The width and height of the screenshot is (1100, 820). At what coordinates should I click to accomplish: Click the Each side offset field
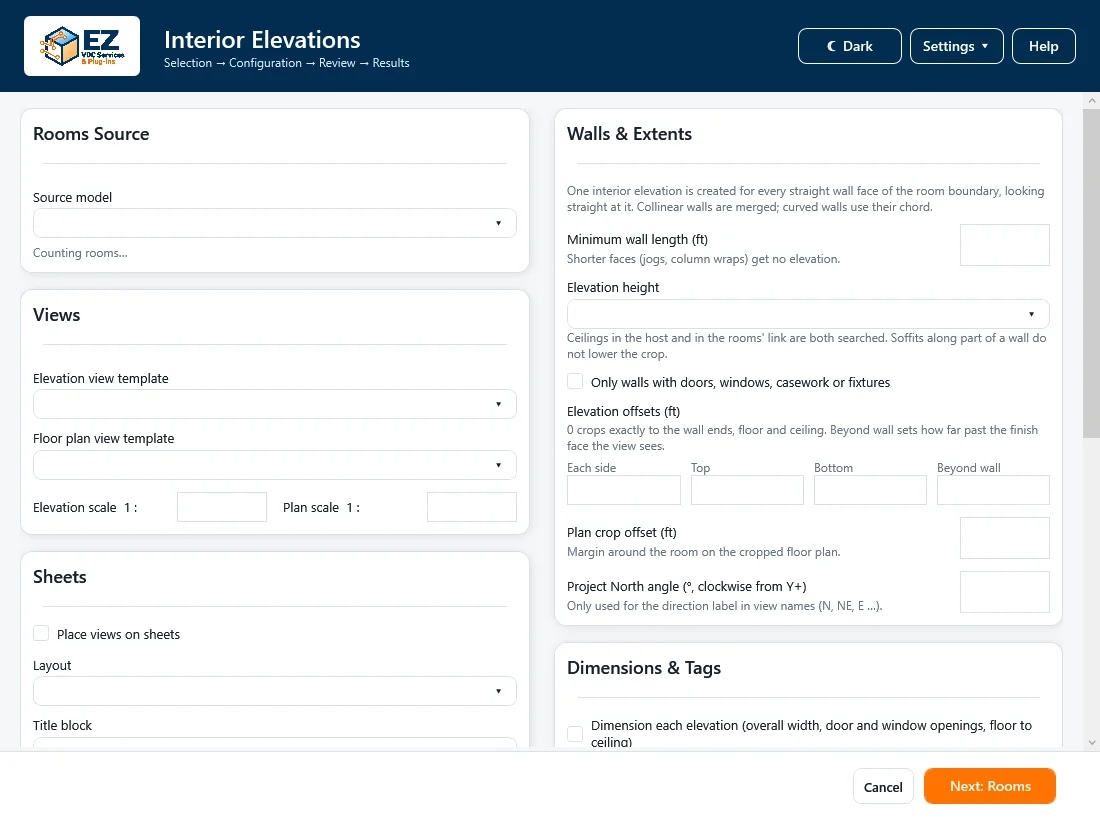(624, 490)
